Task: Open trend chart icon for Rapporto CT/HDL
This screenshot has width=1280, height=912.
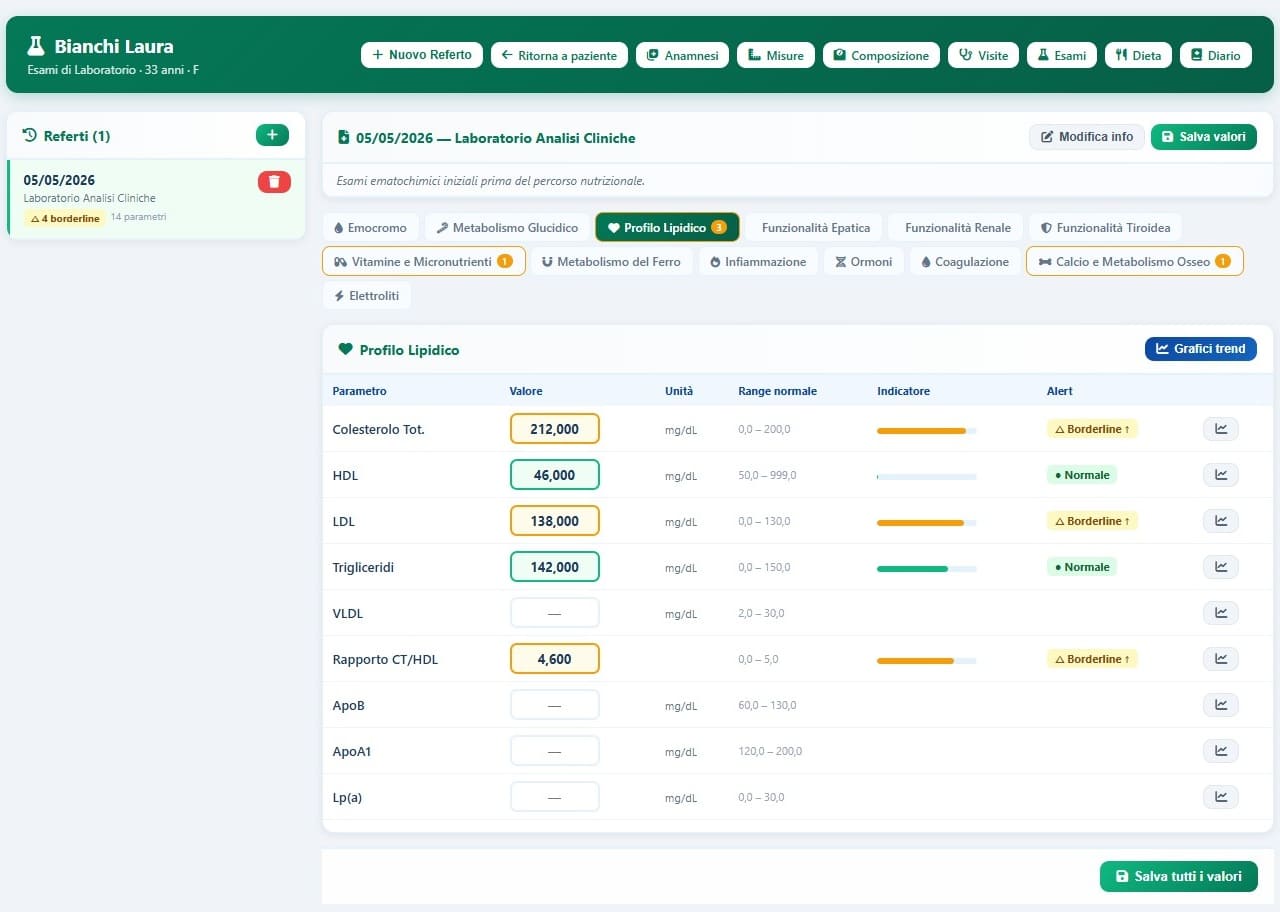Action: (x=1220, y=659)
